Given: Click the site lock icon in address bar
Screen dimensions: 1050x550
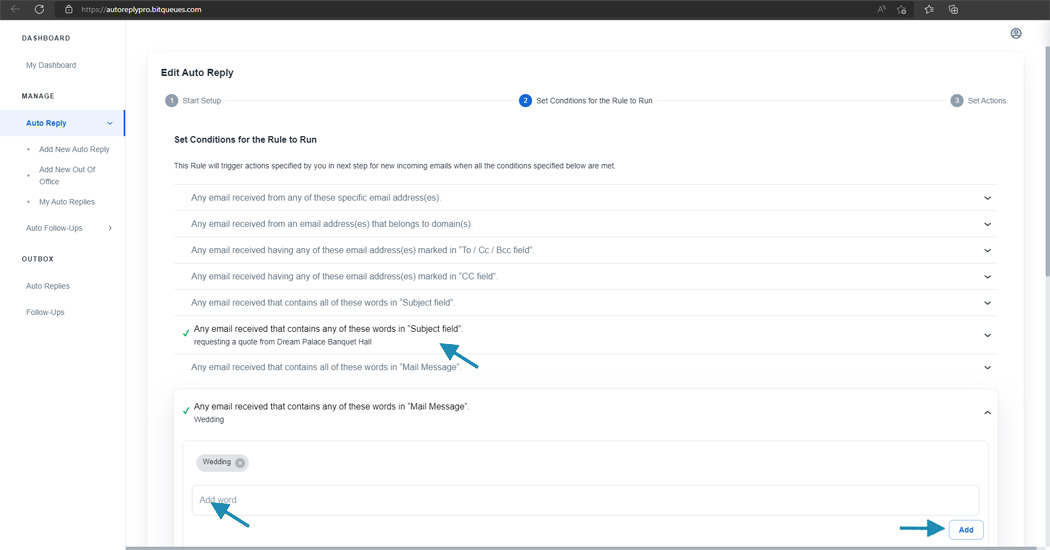Looking at the screenshot, I should click(69, 9).
